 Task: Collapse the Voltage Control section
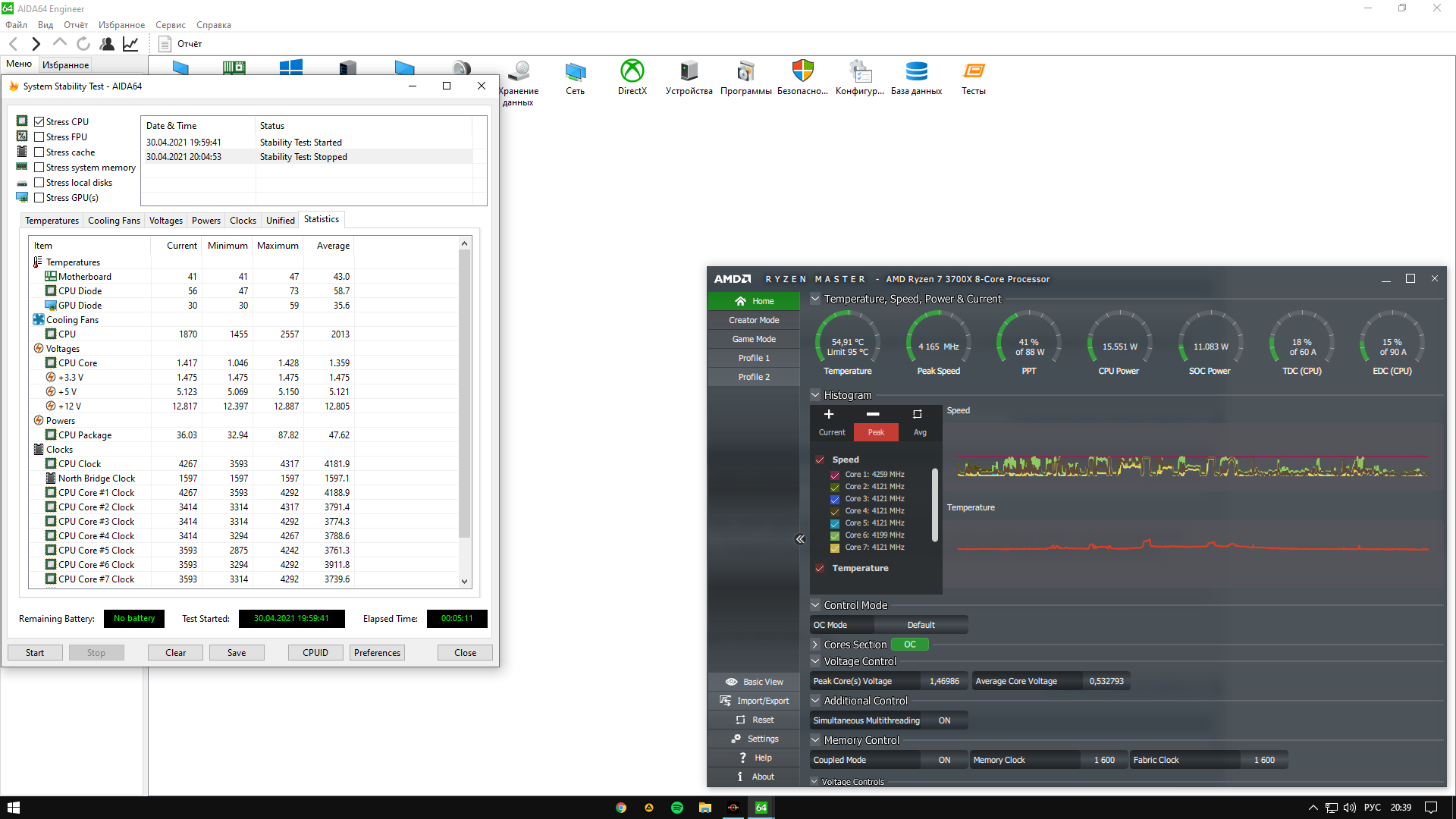815,661
